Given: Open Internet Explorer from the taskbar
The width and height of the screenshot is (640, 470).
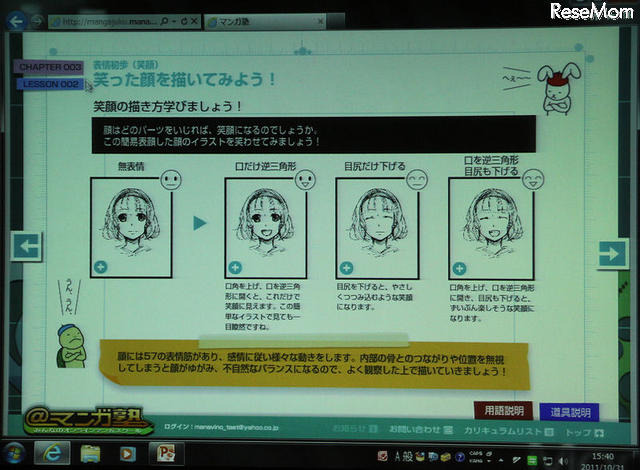Looking at the screenshot, I should point(51,453).
